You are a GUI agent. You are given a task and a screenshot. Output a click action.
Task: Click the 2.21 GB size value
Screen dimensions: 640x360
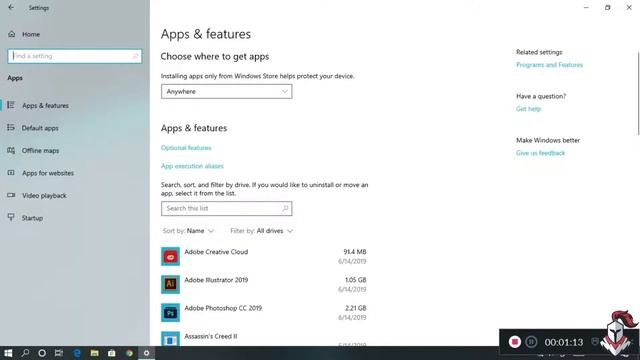(356, 308)
